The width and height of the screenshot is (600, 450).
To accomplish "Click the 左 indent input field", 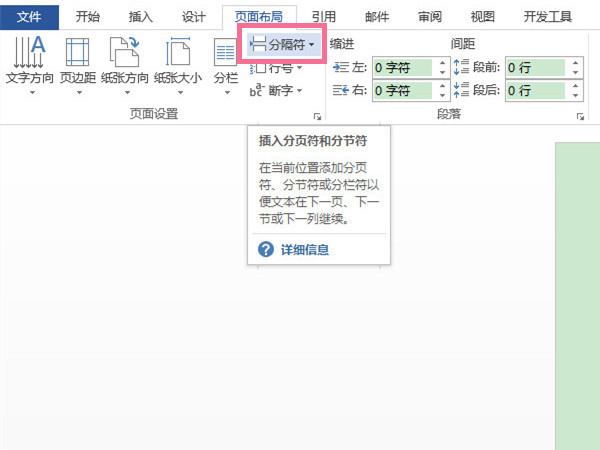I will click(402, 68).
